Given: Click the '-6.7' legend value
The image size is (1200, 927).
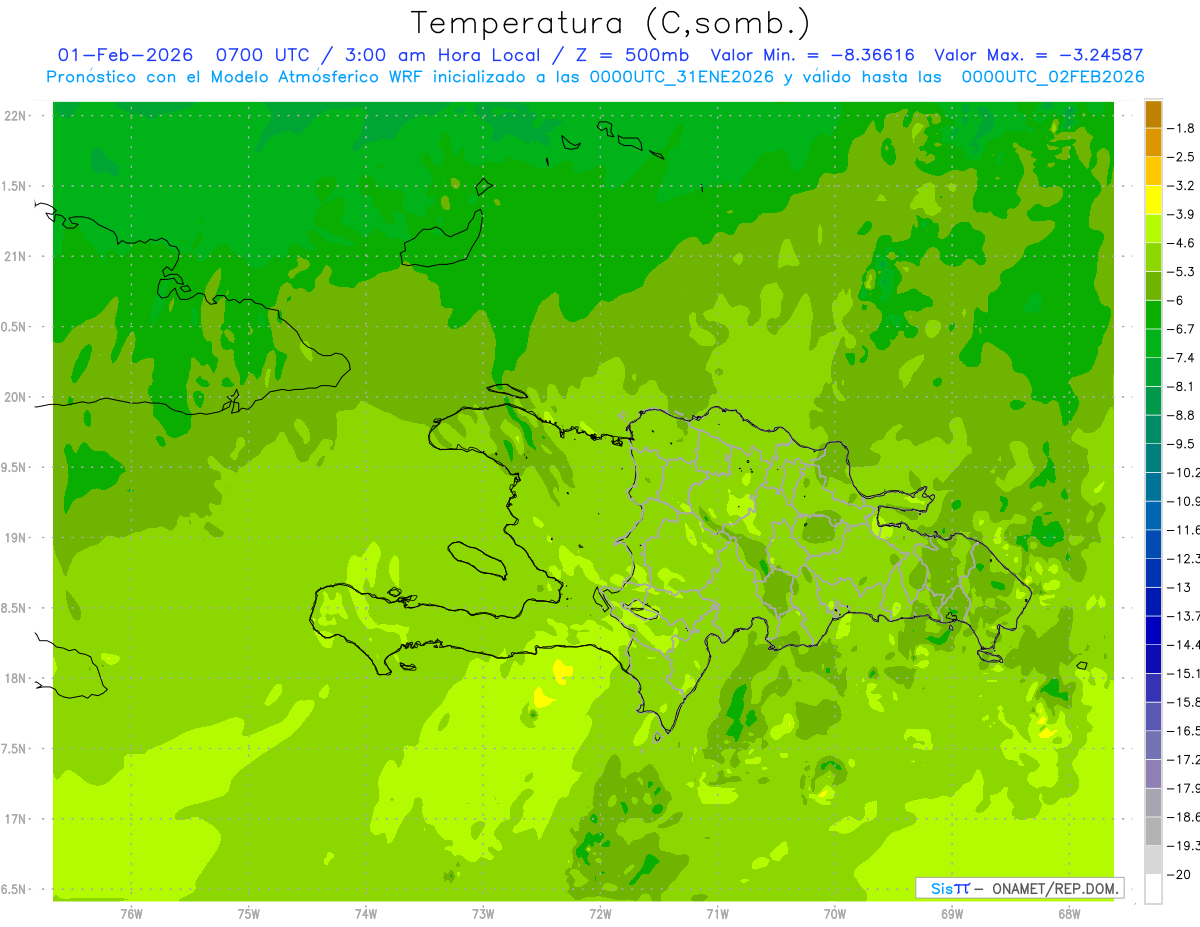Looking at the screenshot, I should click(1182, 329).
